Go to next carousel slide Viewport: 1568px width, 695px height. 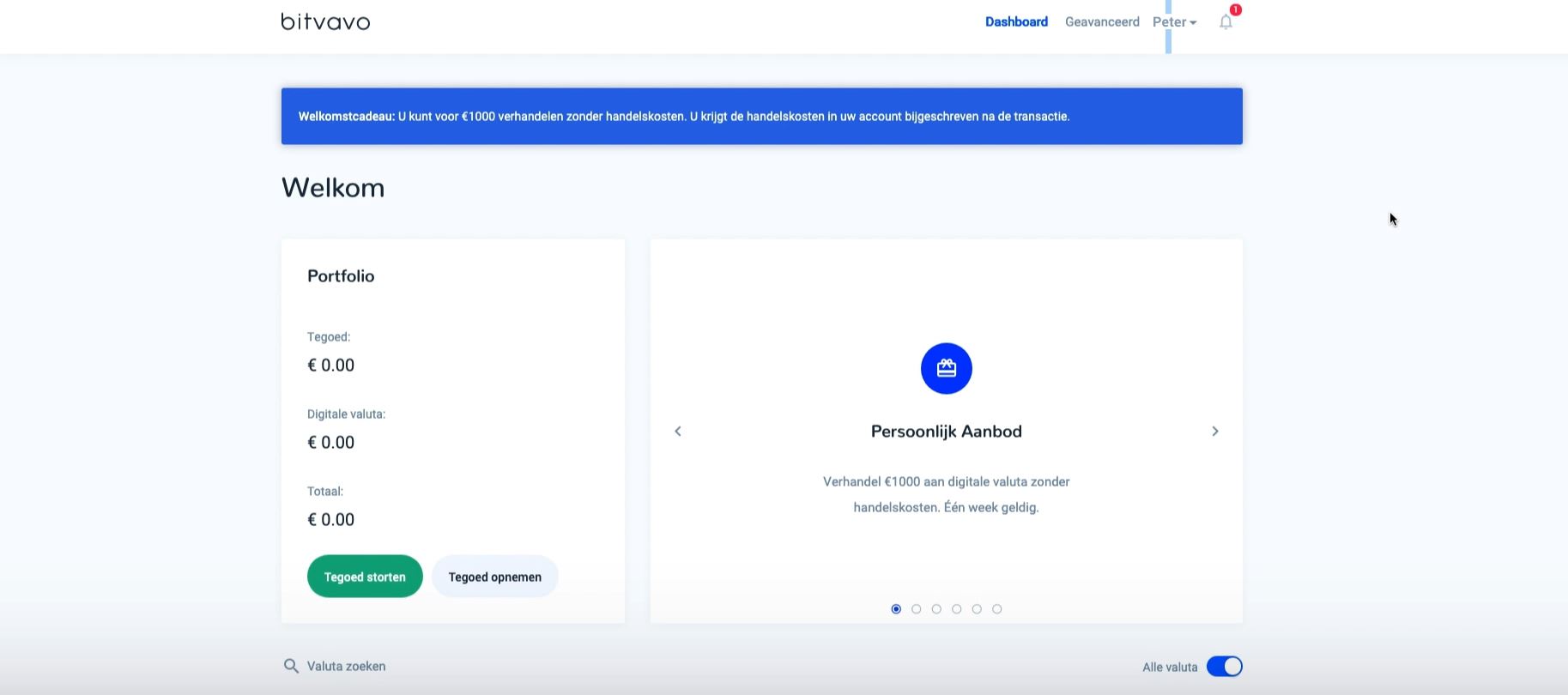pos(1214,431)
